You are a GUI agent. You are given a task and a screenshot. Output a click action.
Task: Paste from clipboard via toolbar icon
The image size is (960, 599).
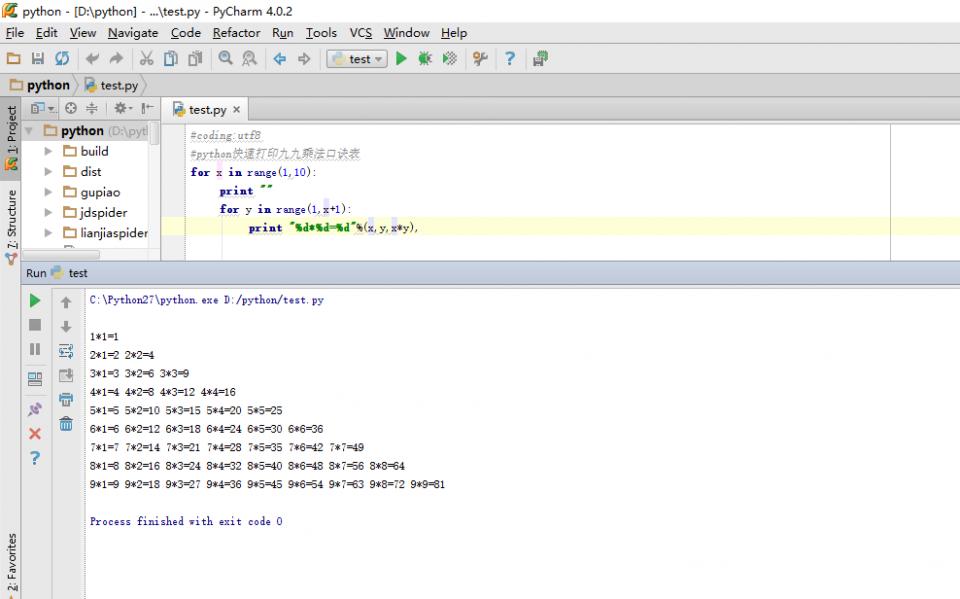(x=195, y=59)
